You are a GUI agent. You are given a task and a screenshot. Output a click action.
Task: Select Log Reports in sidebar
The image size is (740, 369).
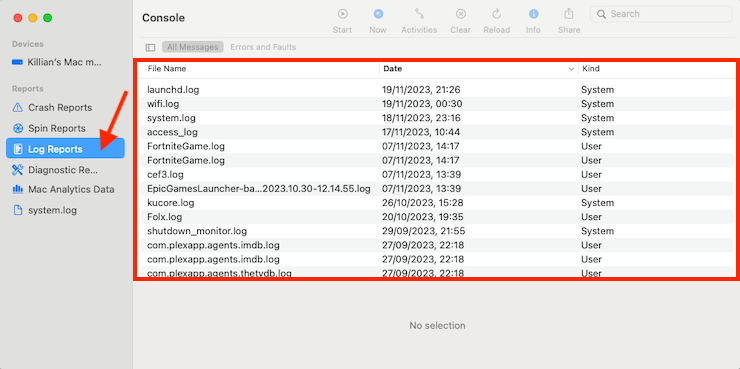pos(66,148)
